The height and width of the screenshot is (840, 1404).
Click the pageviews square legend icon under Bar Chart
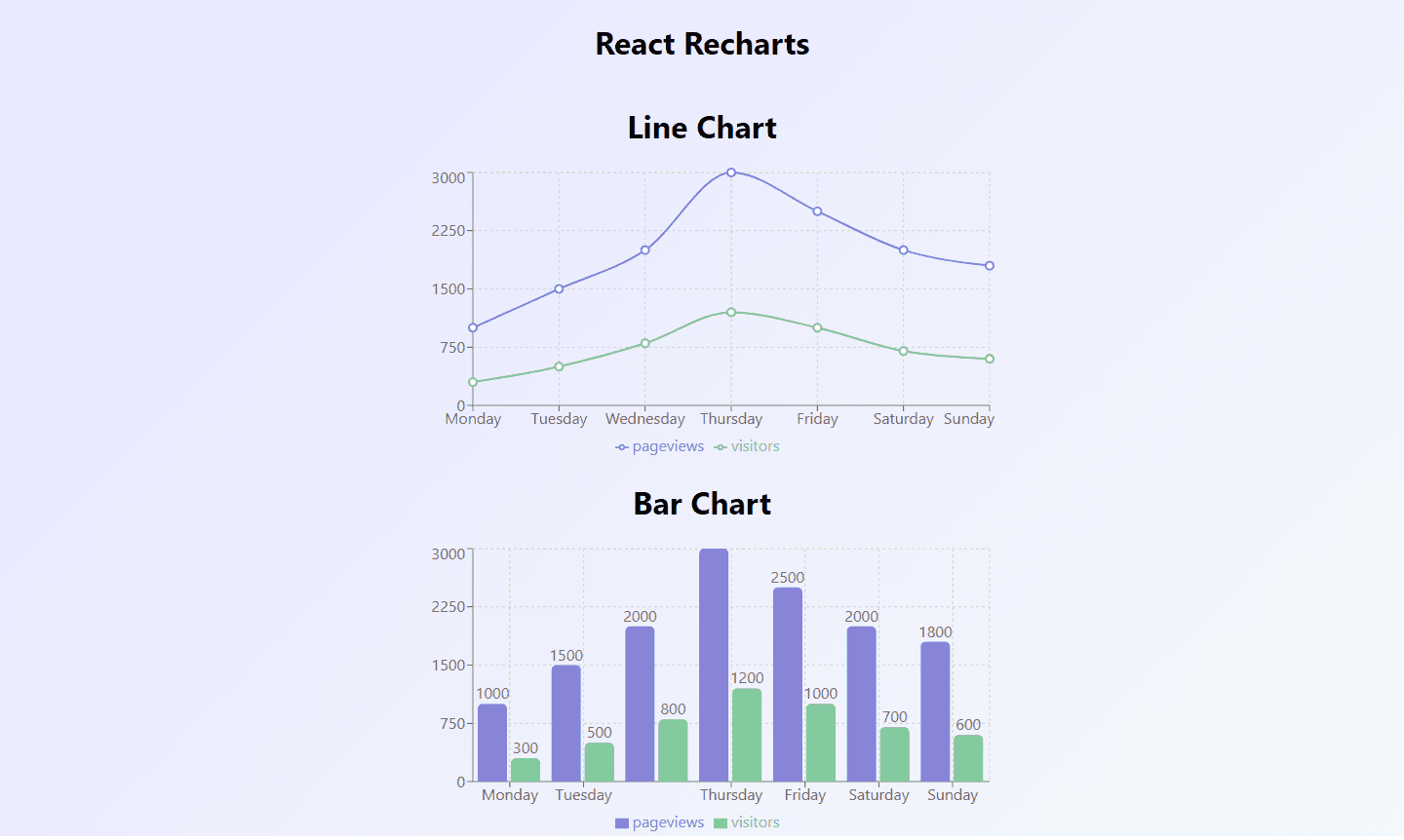[x=622, y=823]
